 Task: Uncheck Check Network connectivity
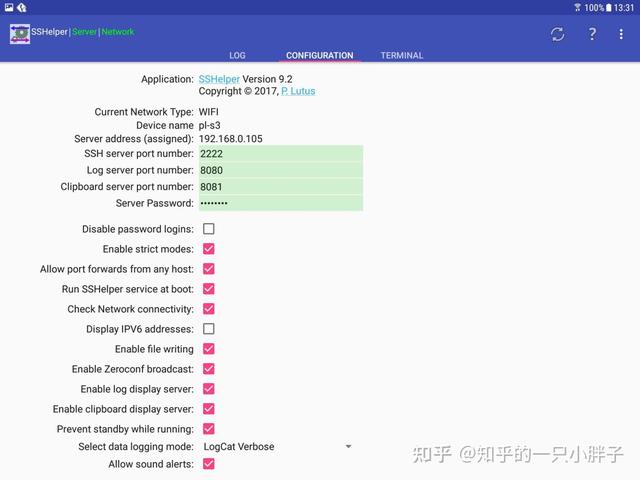[209, 309]
